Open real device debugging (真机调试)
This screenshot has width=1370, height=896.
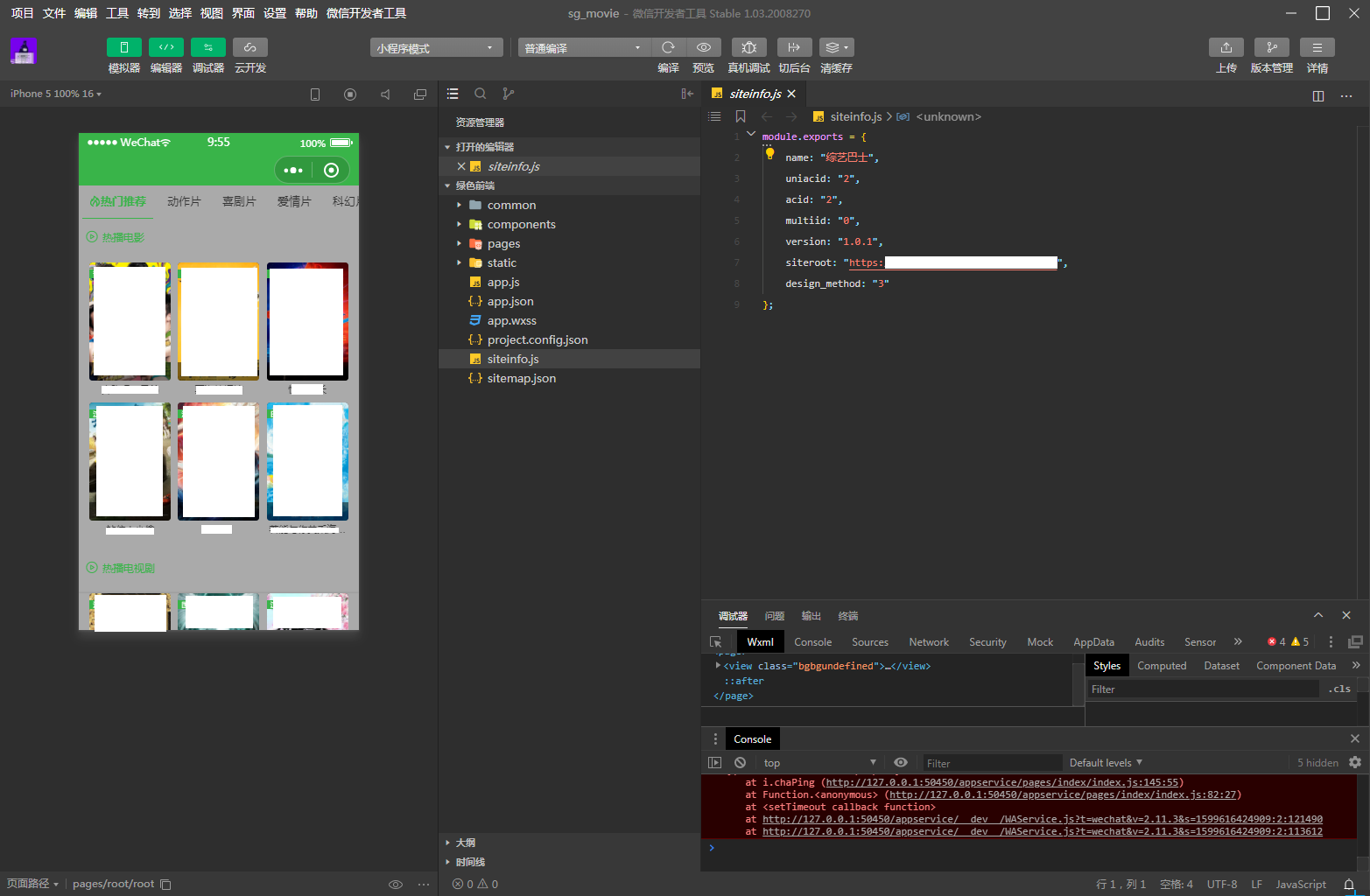coord(748,47)
